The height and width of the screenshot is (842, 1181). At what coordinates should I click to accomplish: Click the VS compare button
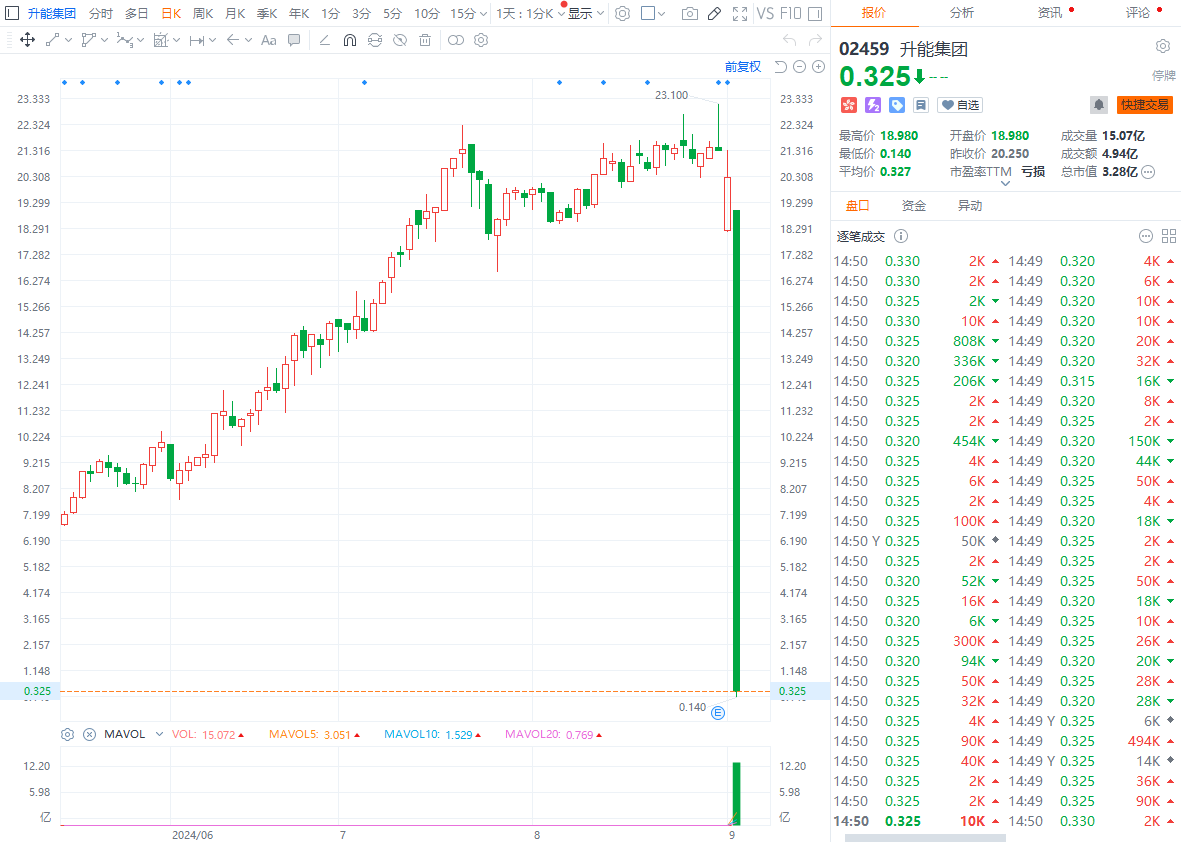765,14
